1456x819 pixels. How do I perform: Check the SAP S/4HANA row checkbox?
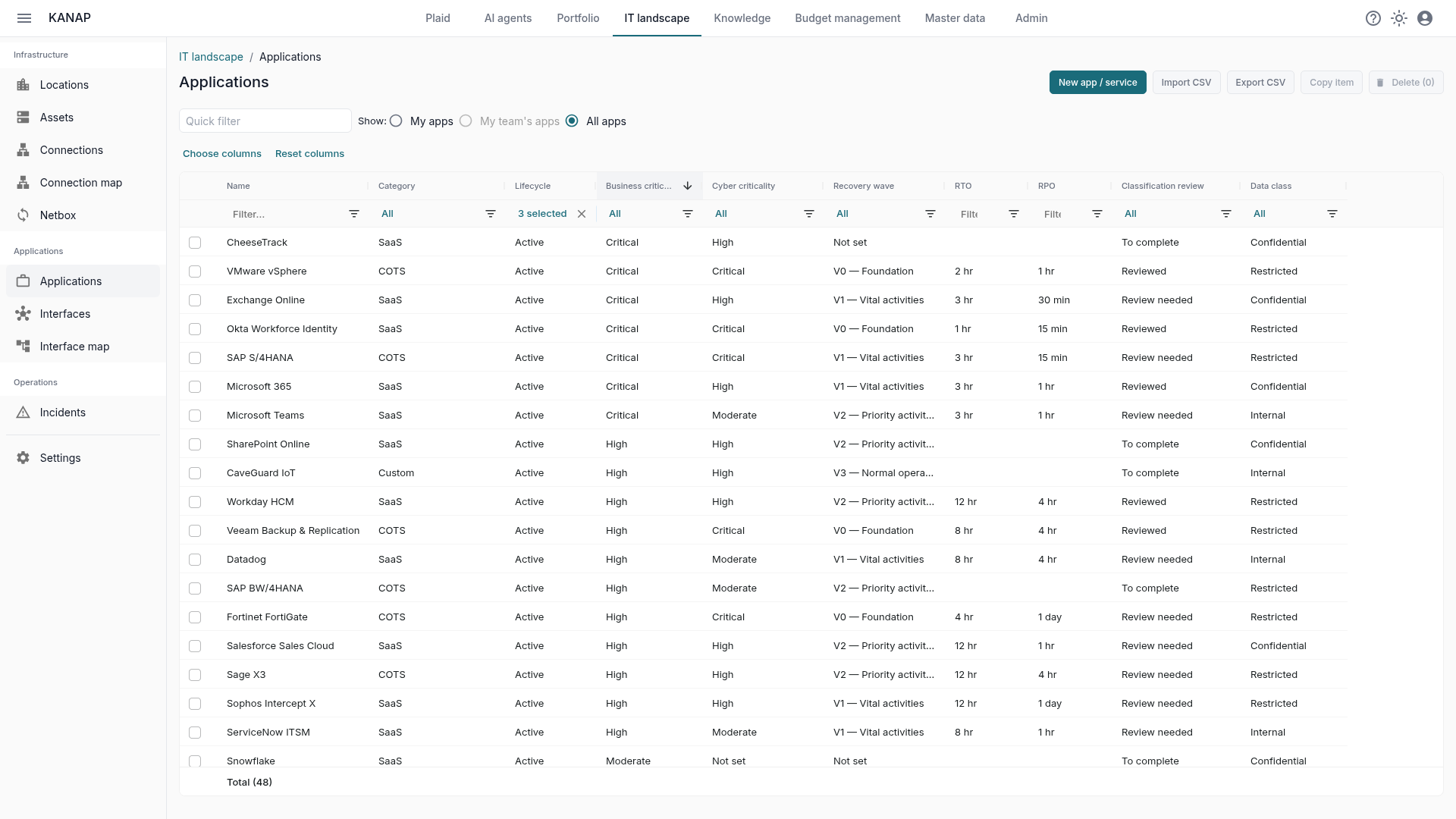point(195,358)
